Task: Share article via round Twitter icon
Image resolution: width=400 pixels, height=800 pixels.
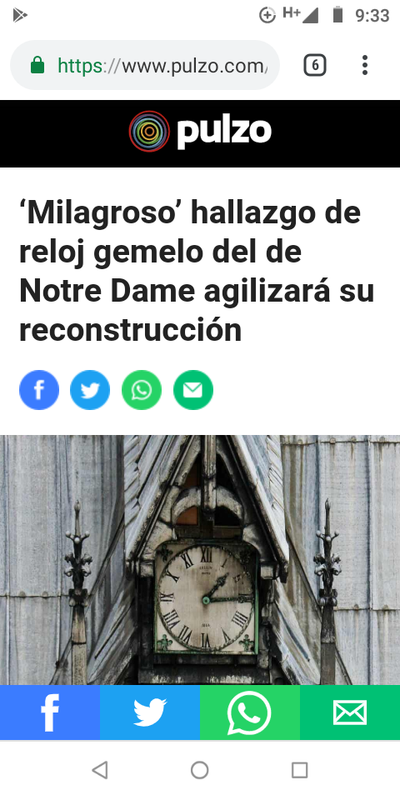Action: pos(90,390)
